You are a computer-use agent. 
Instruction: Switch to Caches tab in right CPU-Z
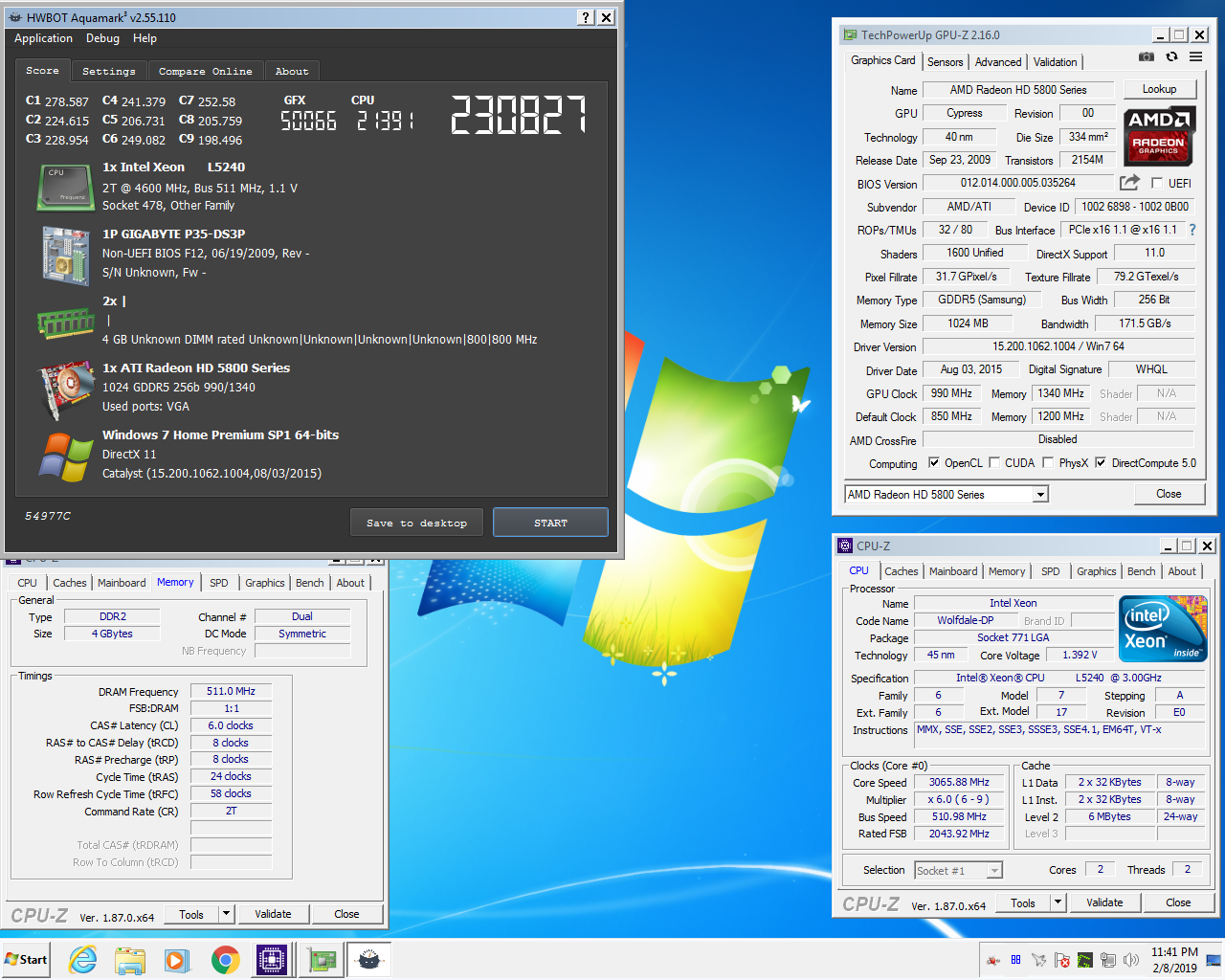pyautogui.click(x=902, y=571)
